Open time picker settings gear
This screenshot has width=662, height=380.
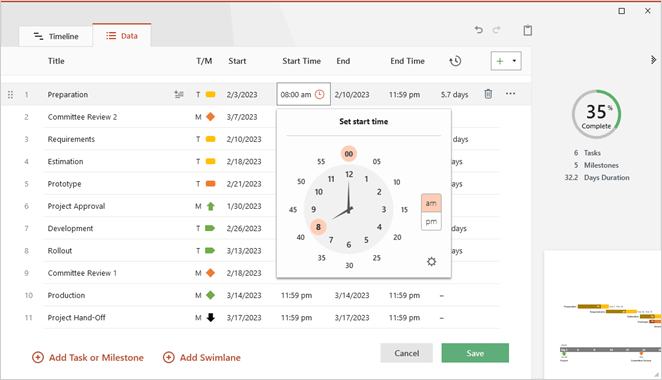click(431, 262)
